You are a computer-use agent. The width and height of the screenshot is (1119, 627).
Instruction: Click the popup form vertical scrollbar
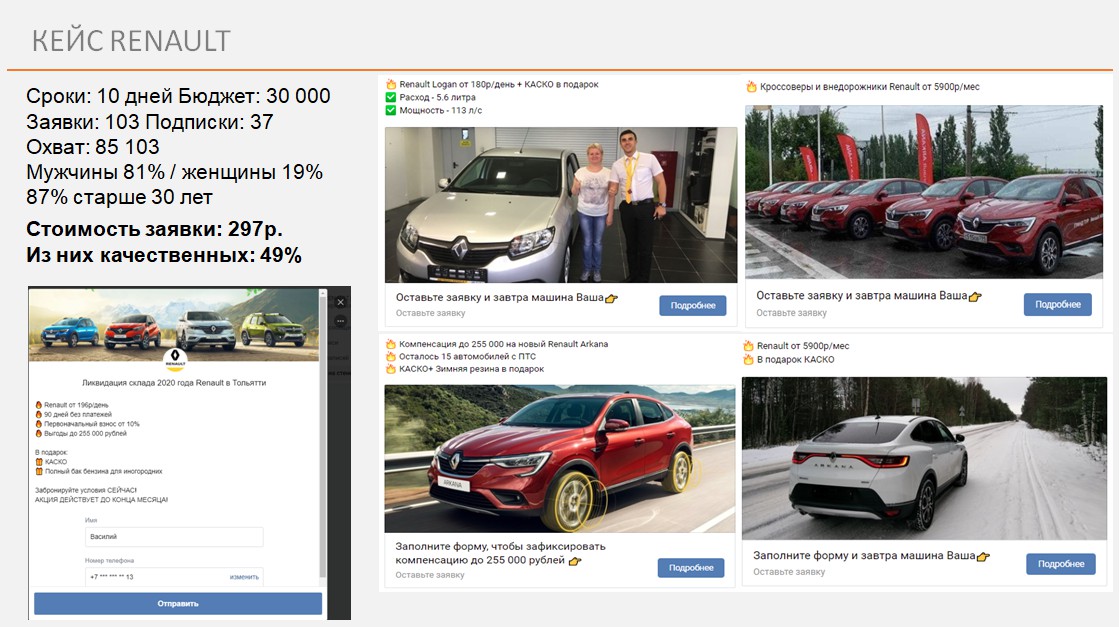click(323, 435)
